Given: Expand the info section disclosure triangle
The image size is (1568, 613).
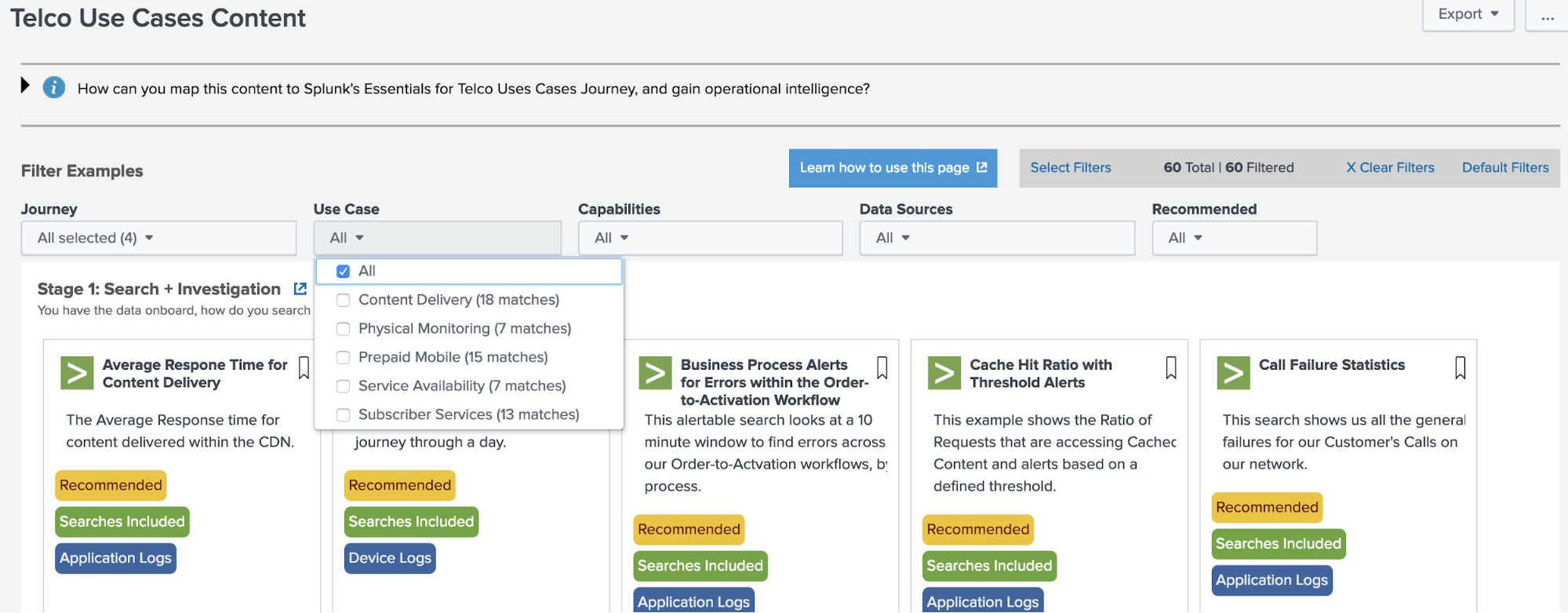Looking at the screenshot, I should [25, 85].
